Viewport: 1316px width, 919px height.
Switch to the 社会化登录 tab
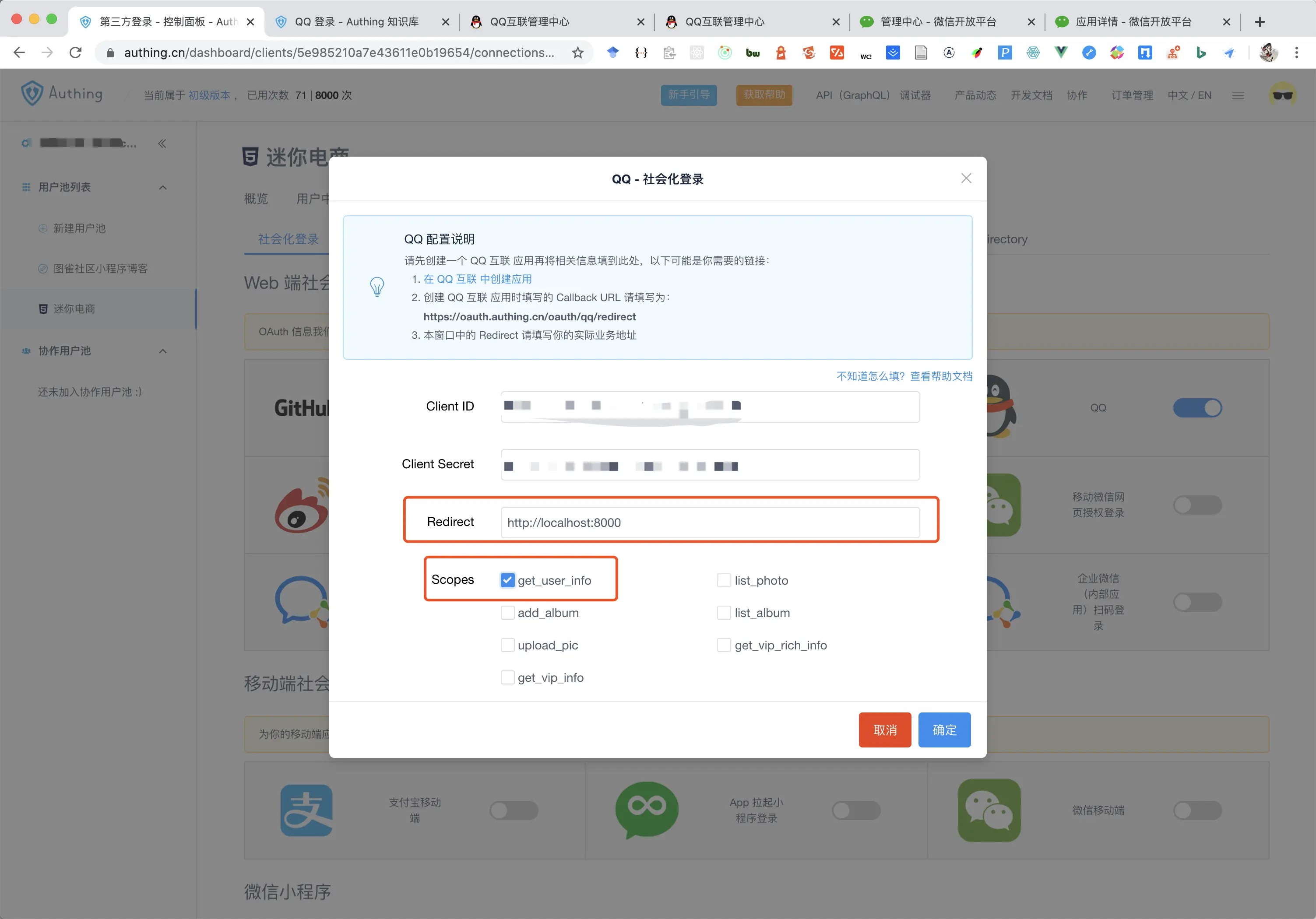point(288,239)
